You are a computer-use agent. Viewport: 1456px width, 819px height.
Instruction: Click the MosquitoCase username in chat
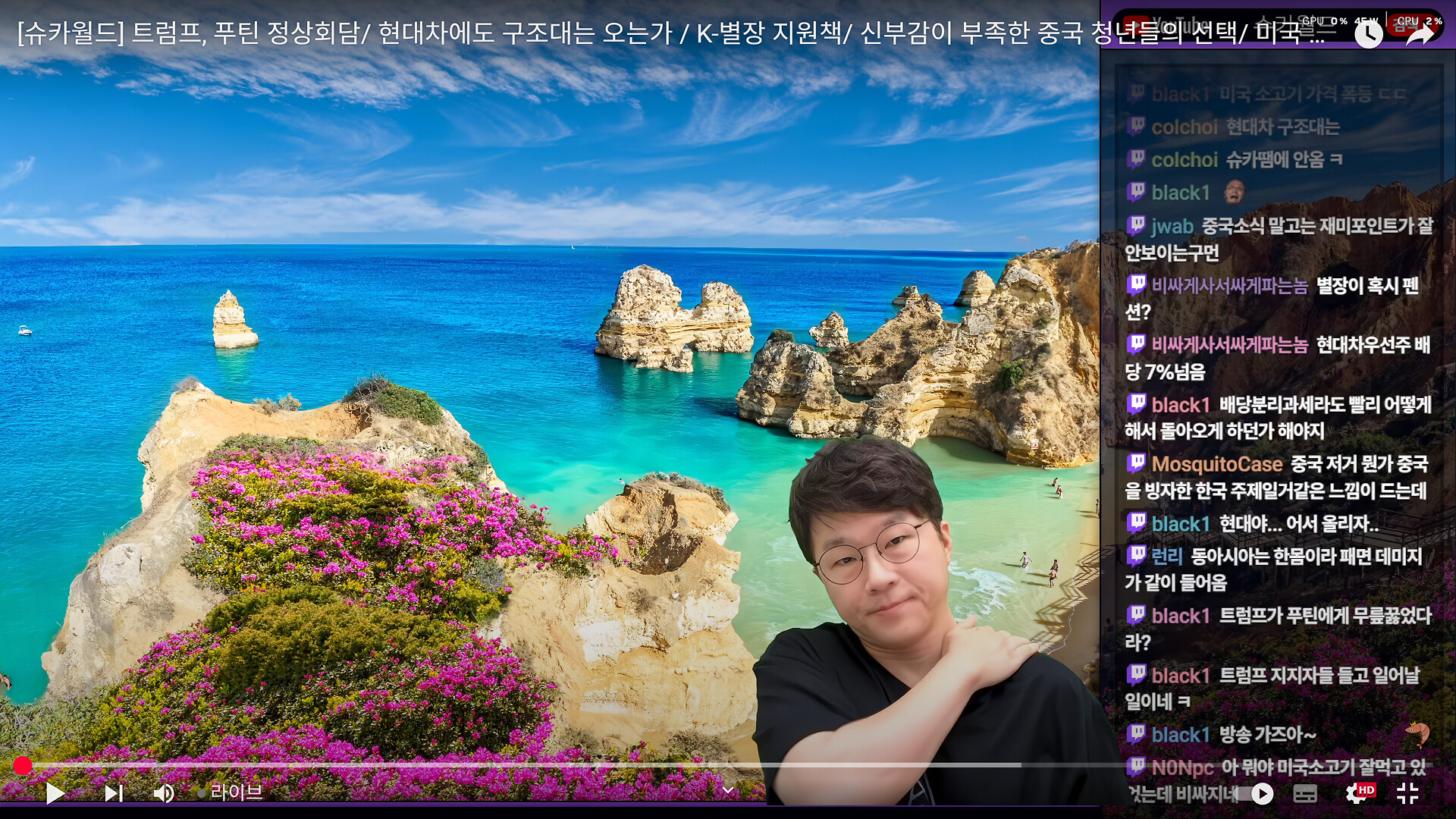[1216, 464]
